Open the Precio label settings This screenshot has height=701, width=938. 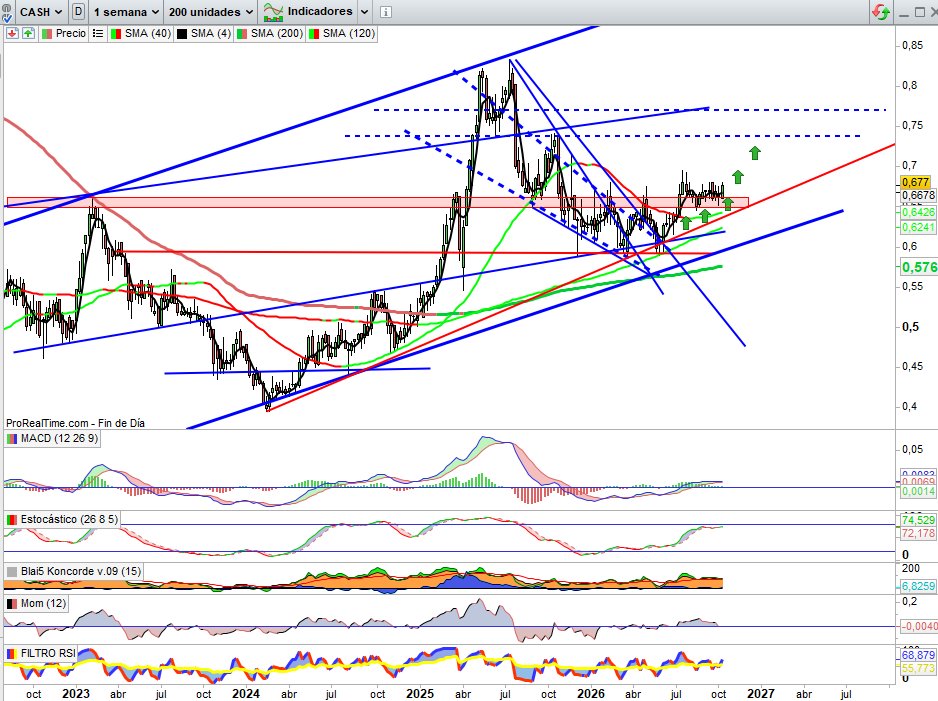[x=71, y=33]
